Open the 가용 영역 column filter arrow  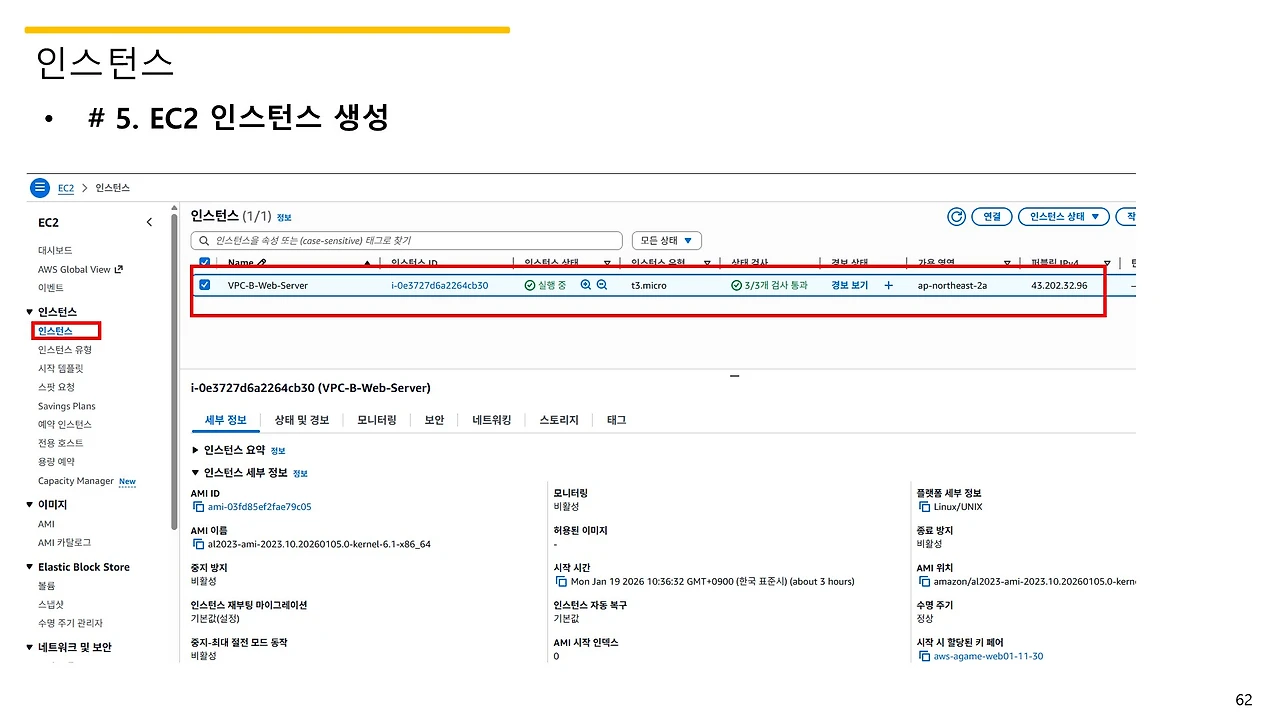coord(1007,263)
